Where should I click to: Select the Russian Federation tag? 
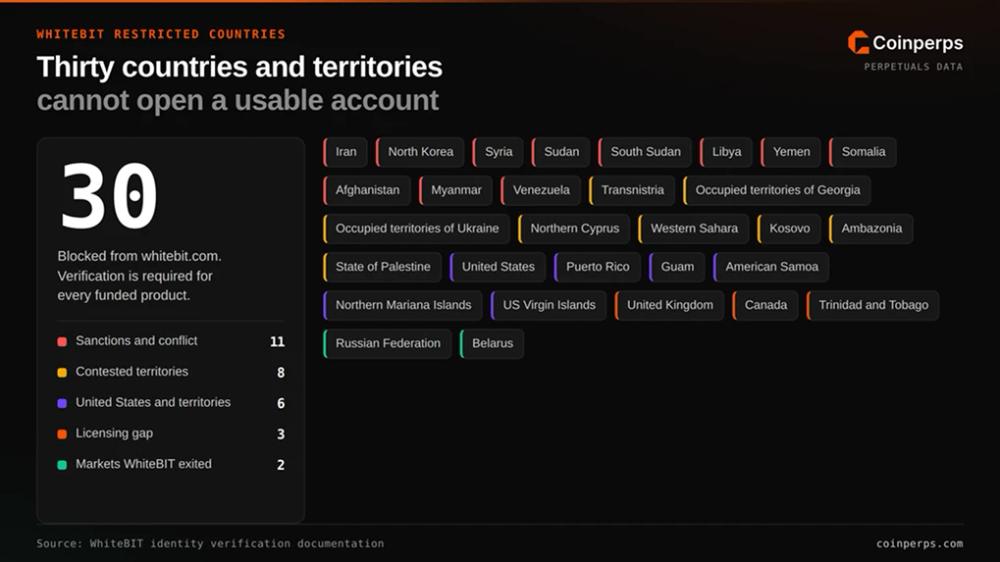(387, 343)
